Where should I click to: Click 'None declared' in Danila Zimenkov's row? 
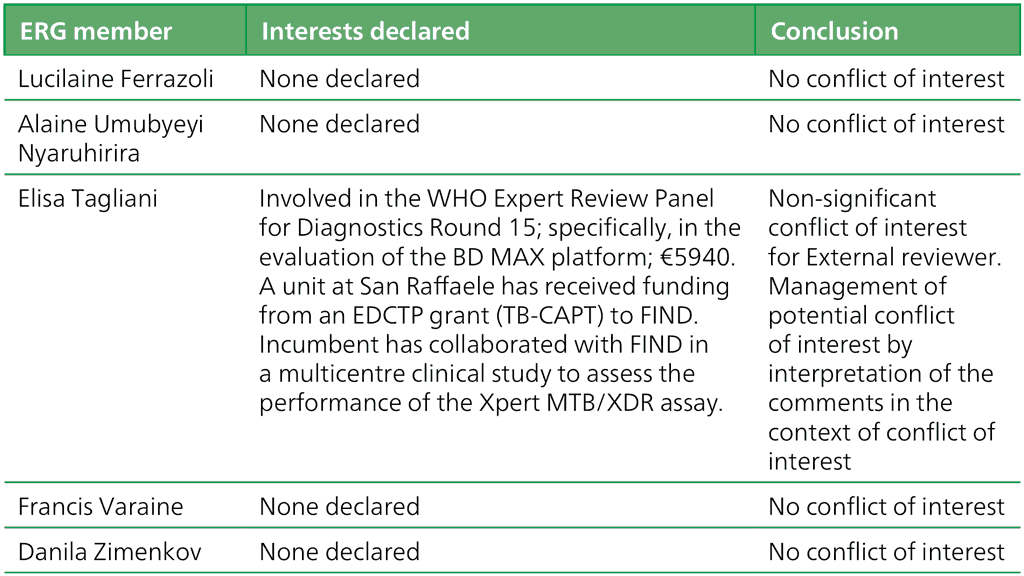click(339, 552)
